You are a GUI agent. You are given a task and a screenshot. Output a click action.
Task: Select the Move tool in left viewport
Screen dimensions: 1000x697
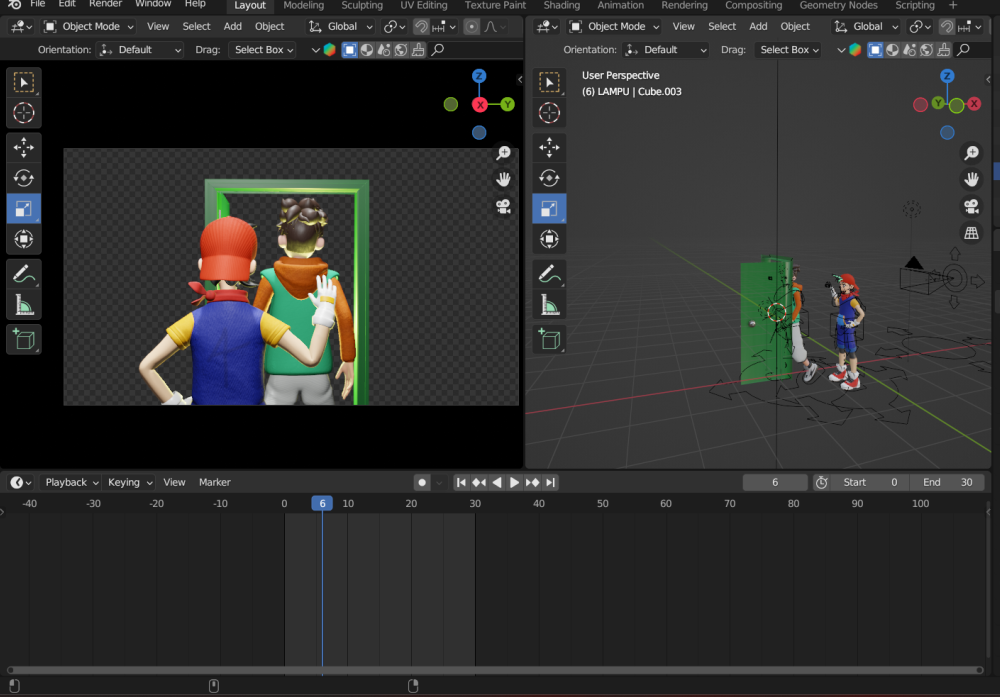24,147
